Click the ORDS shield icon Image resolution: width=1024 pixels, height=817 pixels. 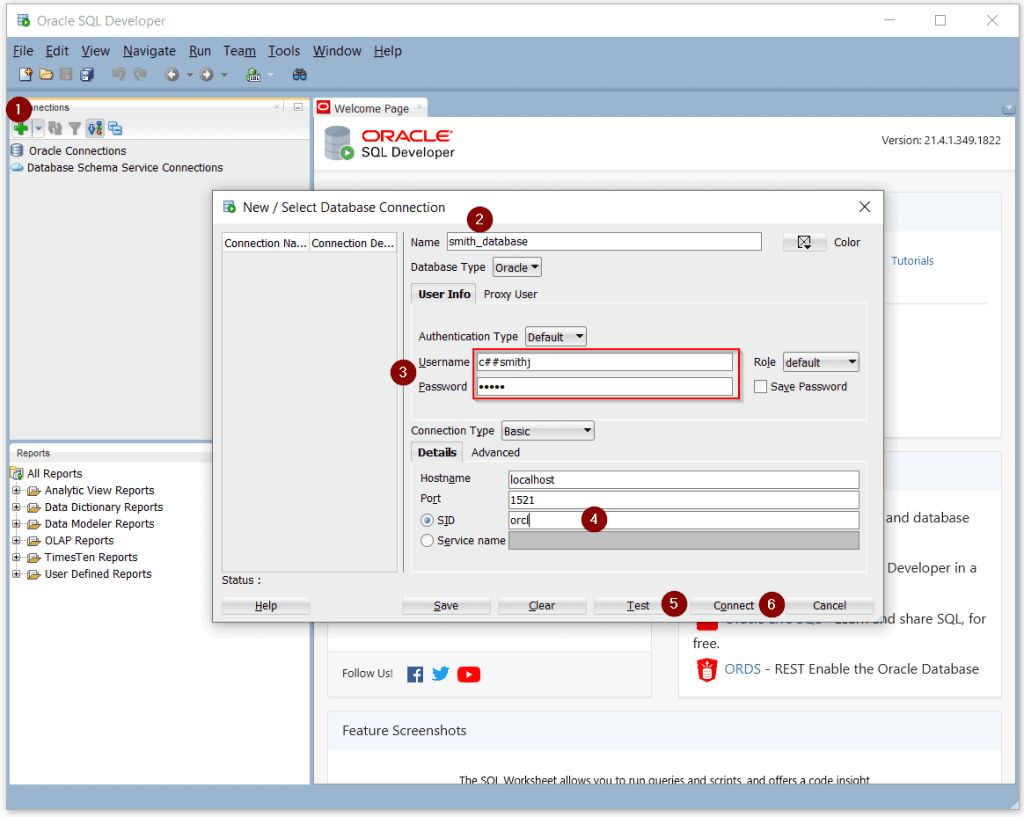click(x=707, y=670)
